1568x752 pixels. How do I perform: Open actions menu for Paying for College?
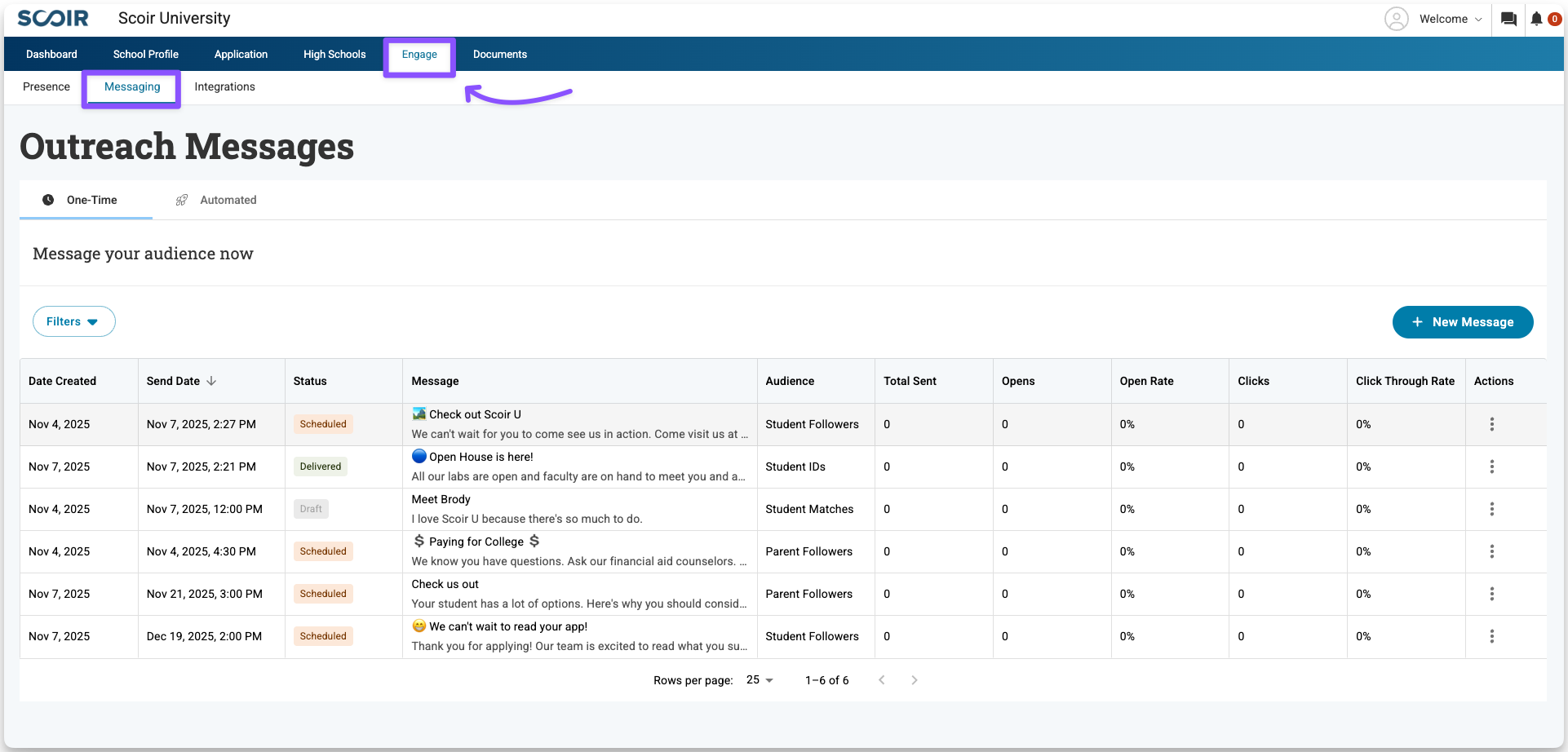click(1491, 551)
